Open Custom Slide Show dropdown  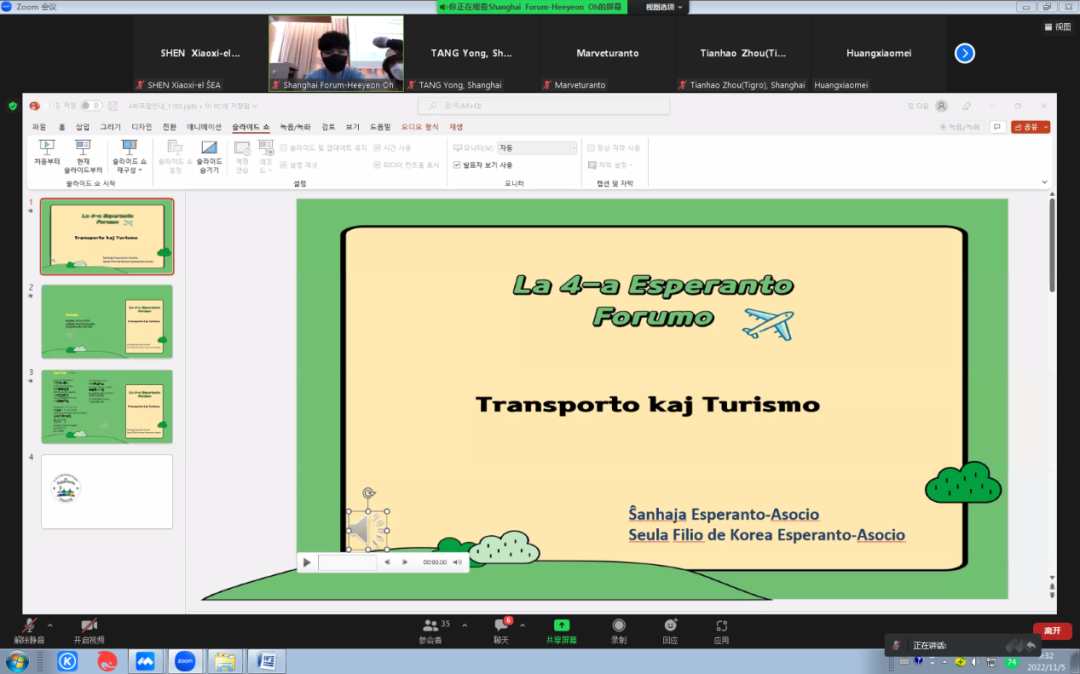pyautogui.click(x=129, y=156)
